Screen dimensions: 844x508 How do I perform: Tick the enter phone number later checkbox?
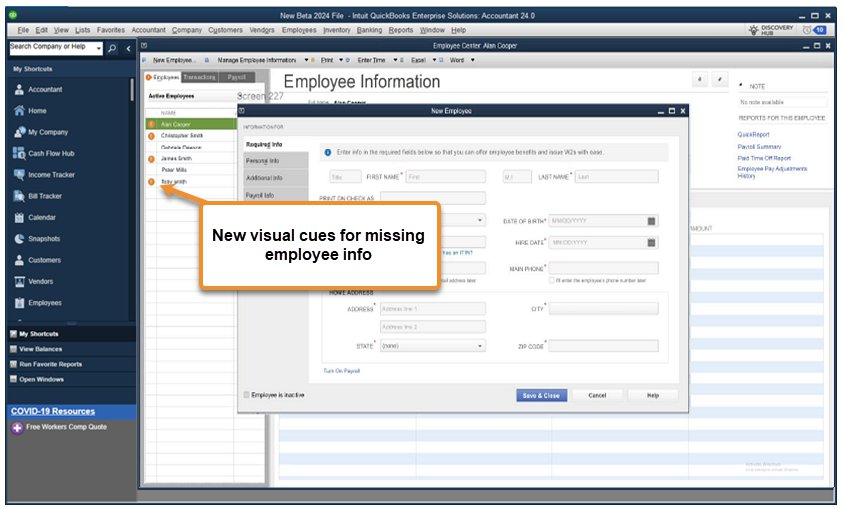click(x=553, y=281)
